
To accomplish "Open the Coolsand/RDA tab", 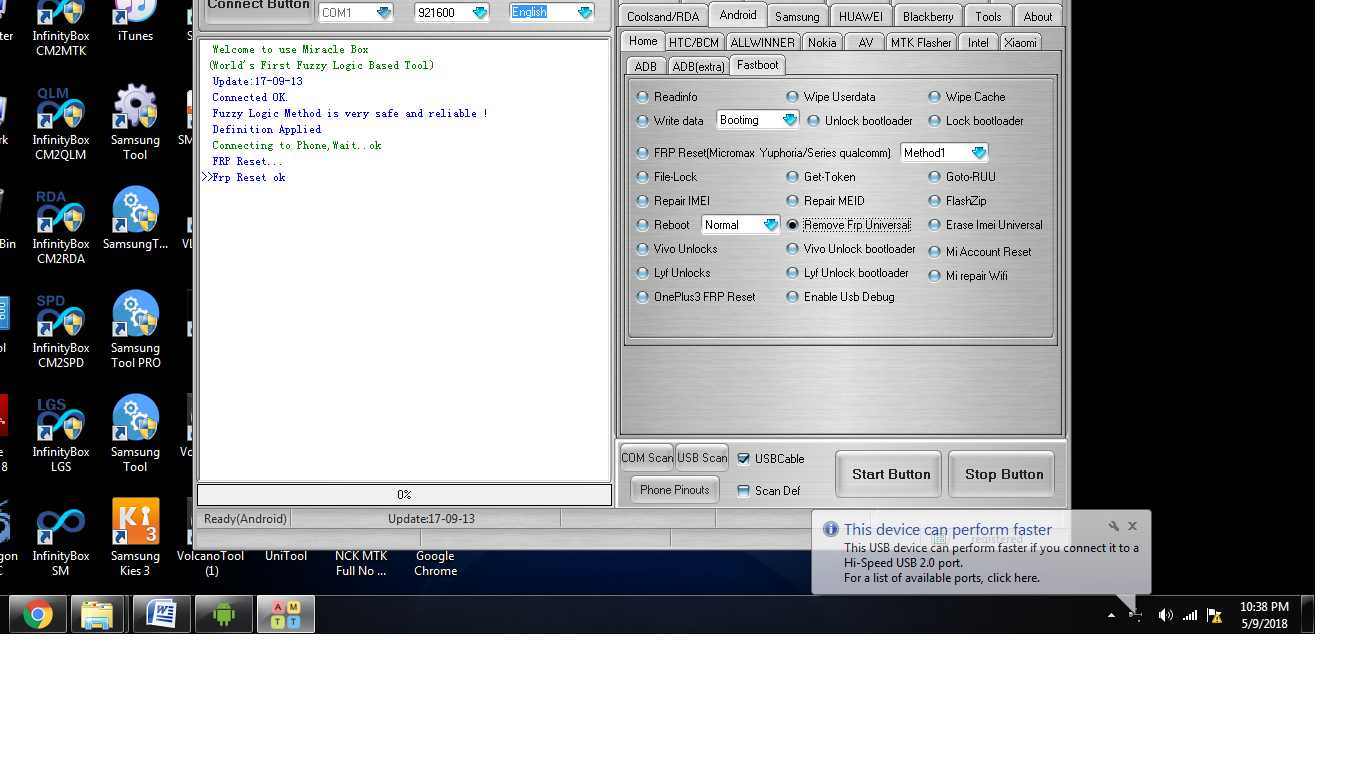I will pyautogui.click(x=663, y=16).
